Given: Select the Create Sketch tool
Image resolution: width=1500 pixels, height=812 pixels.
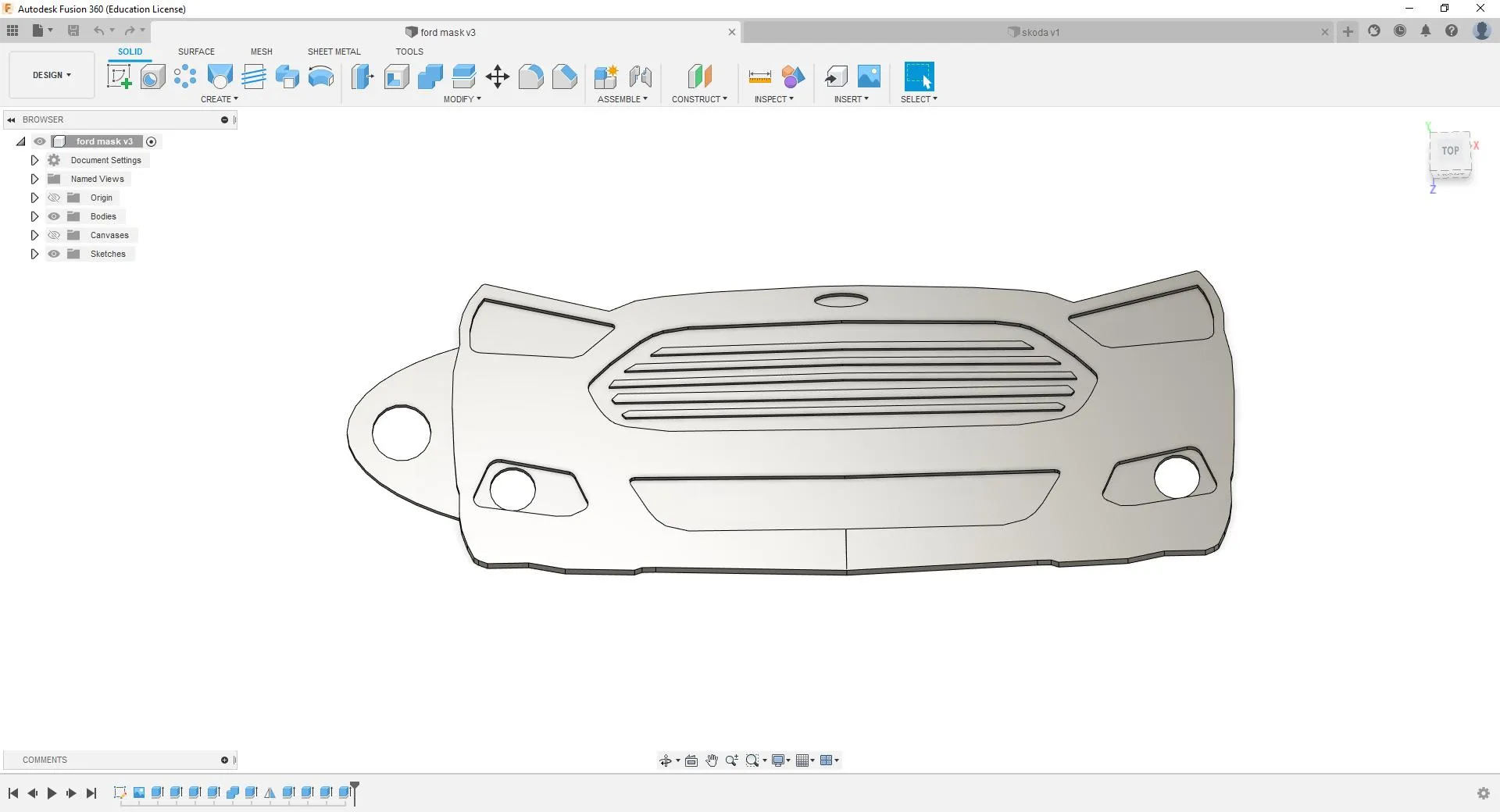Looking at the screenshot, I should [119, 77].
